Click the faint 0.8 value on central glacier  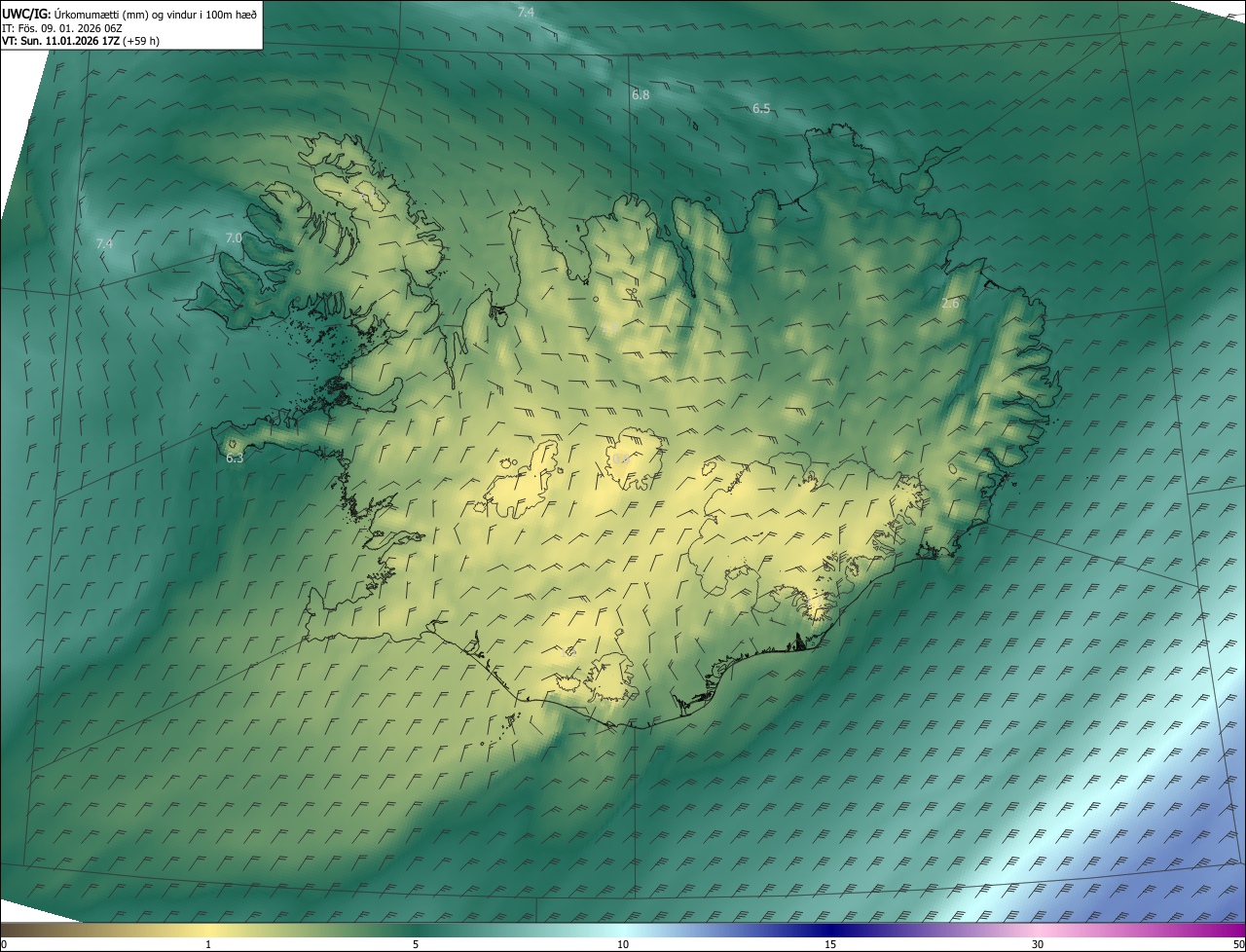[x=620, y=458]
